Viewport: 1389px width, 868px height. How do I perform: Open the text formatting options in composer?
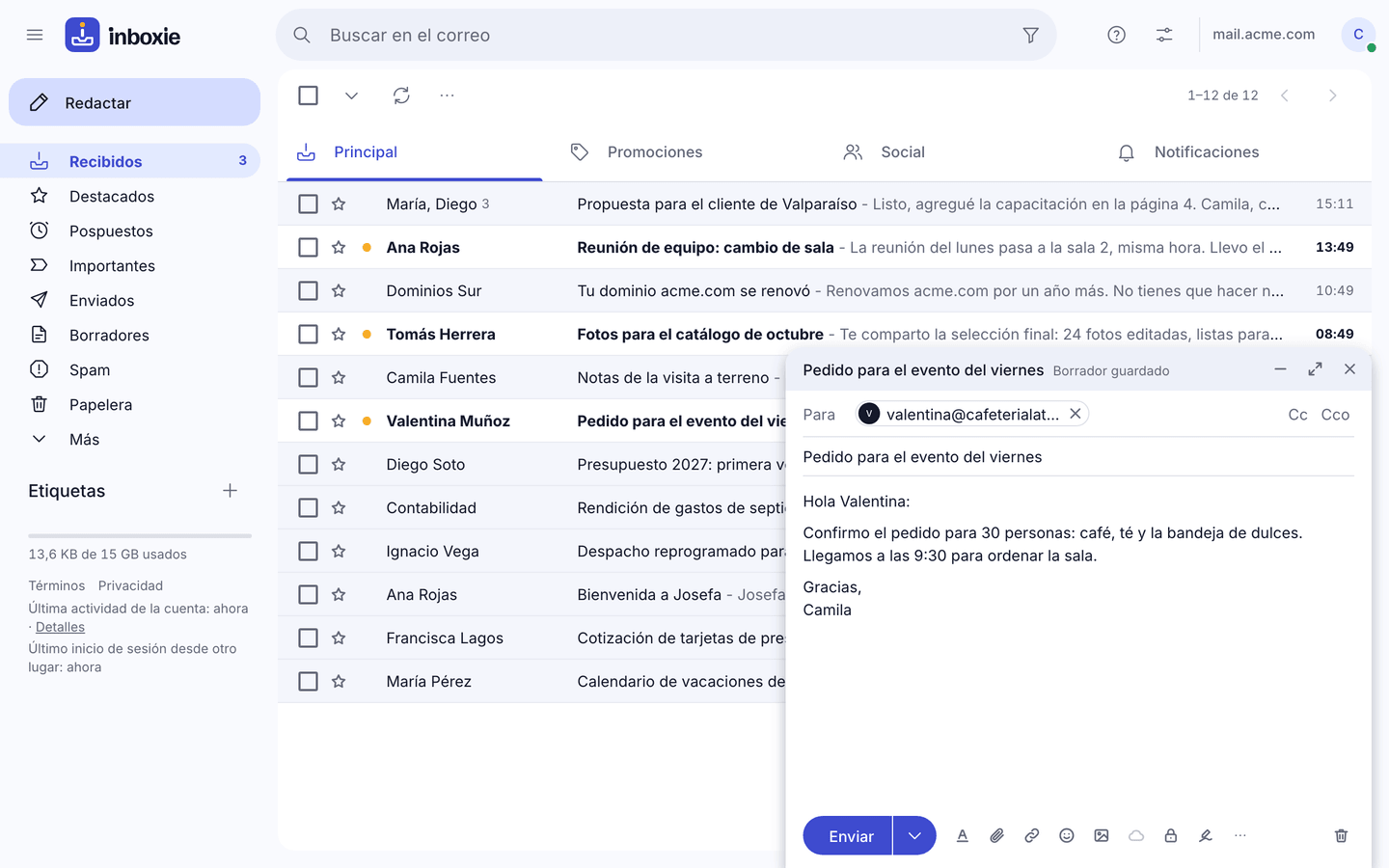pyautogui.click(x=963, y=836)
